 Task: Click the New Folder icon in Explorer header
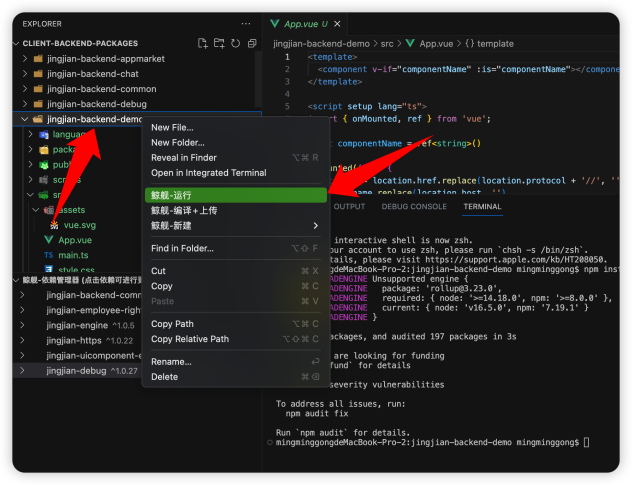219,43
